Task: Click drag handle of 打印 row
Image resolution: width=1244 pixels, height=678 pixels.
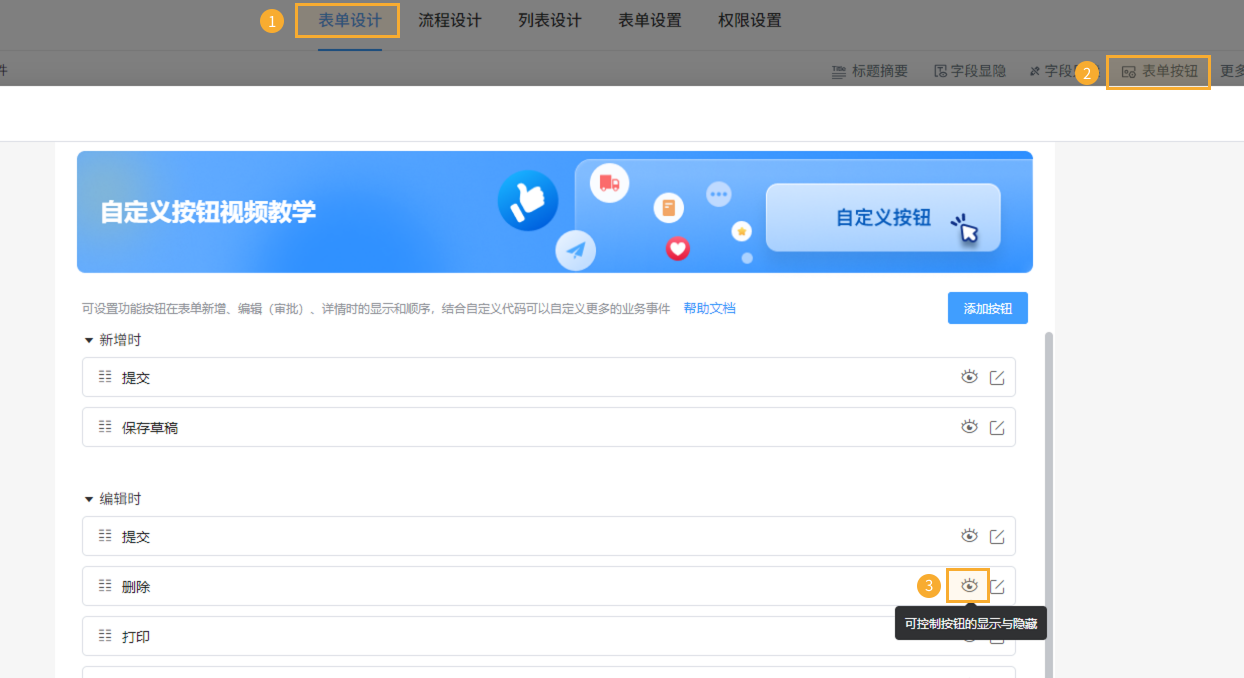Action: 105,636
